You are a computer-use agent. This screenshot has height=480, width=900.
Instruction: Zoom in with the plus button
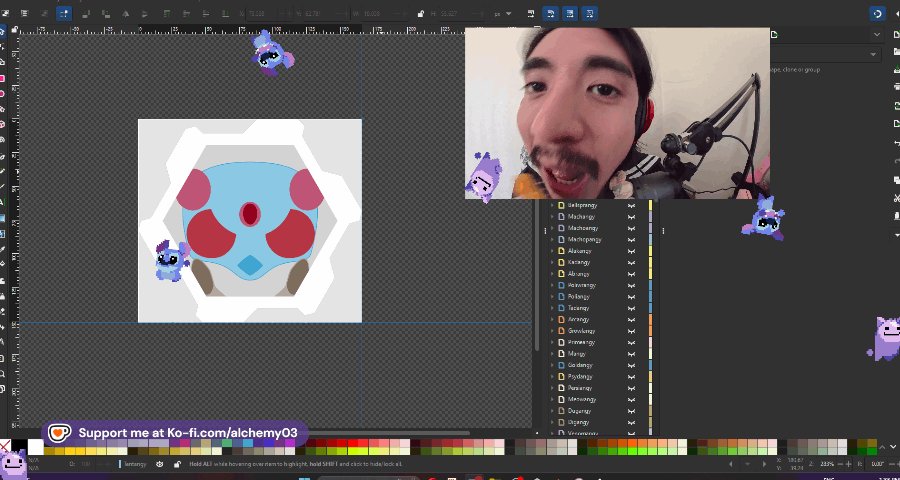pyautogui.click(x=848, y=464)
